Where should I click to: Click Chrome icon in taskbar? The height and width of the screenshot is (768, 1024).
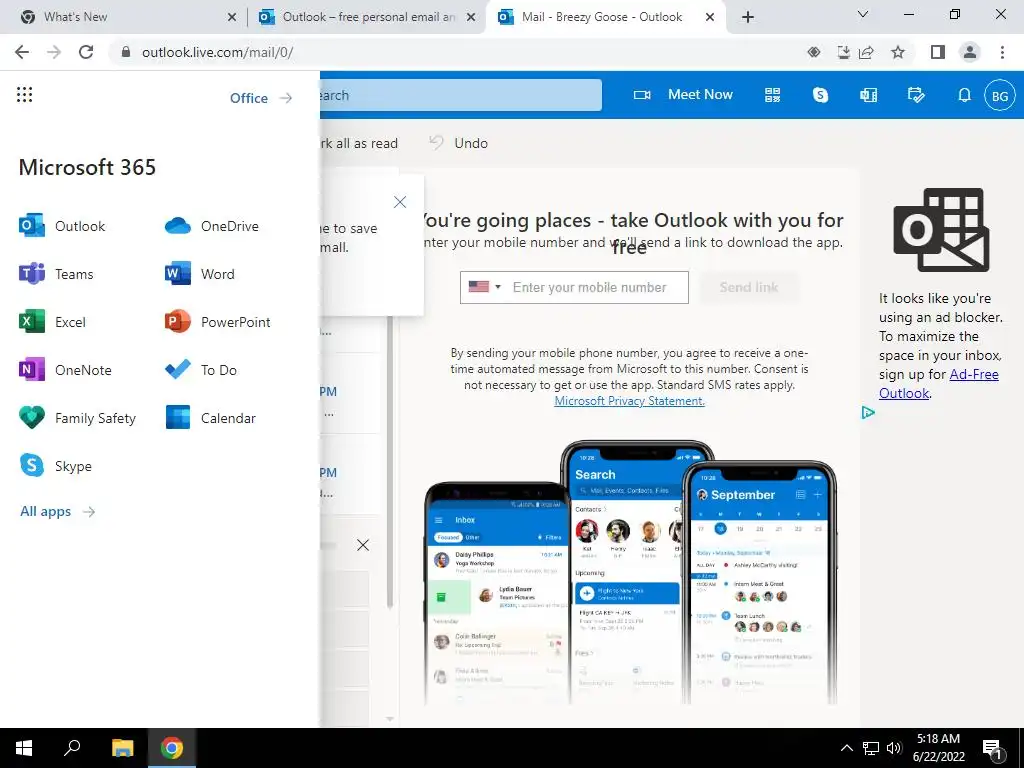coord(172,748)
